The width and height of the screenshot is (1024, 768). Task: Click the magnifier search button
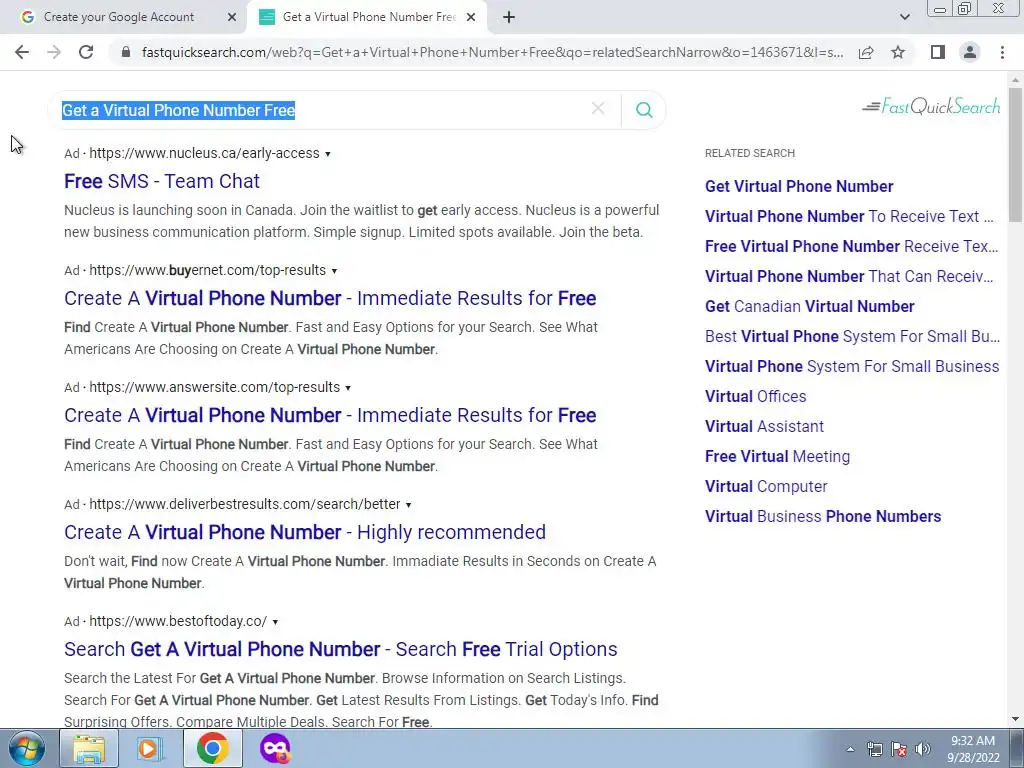[644, 110]
